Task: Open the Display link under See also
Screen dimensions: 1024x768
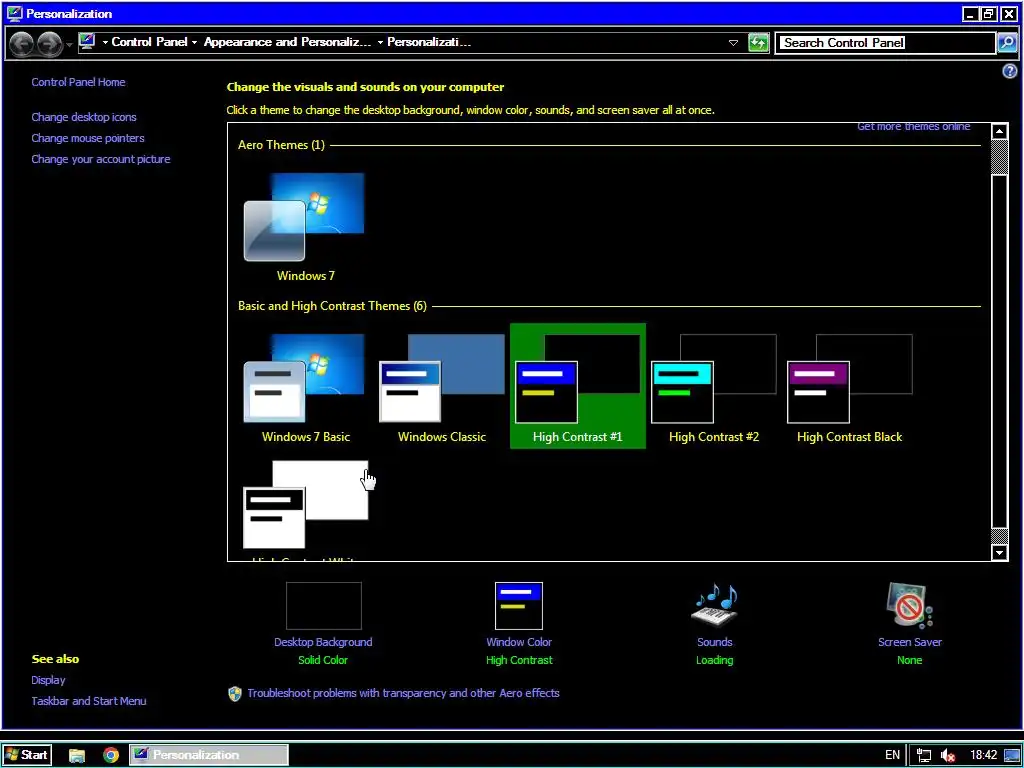Action: click(48, 680)
